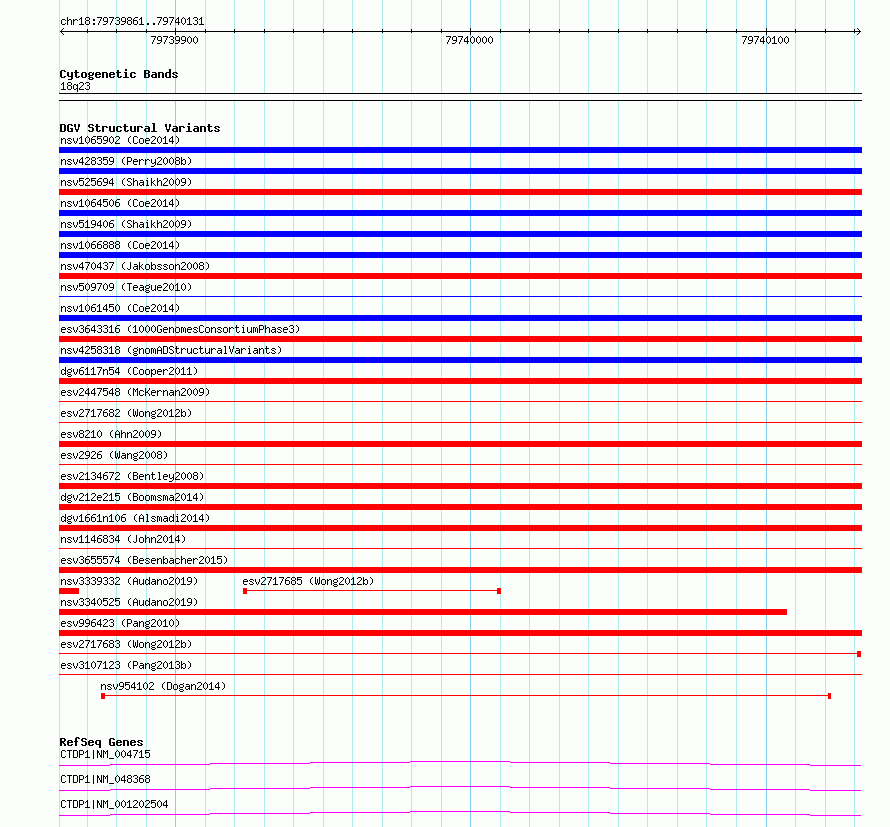890x827 pixels.
Task: Click the 18q23 band label
Action: tap(75, 86)
